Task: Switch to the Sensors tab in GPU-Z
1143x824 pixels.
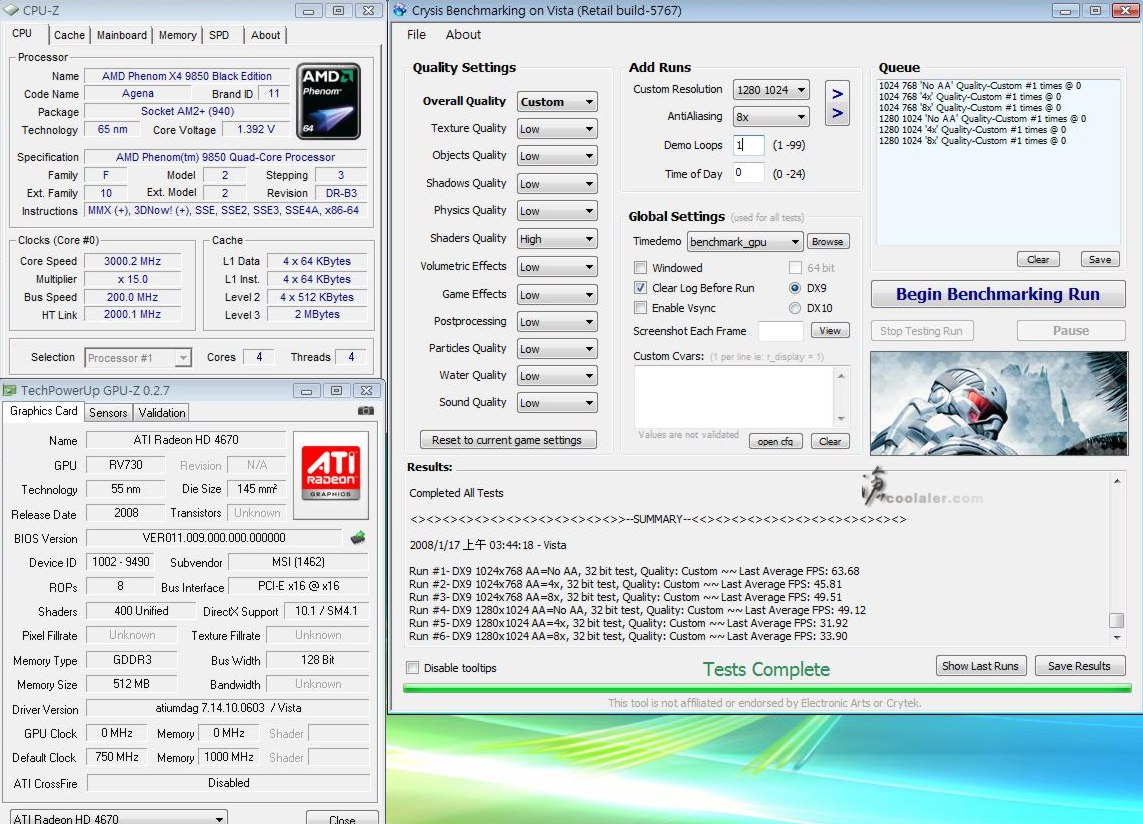Action: (108, 413)
